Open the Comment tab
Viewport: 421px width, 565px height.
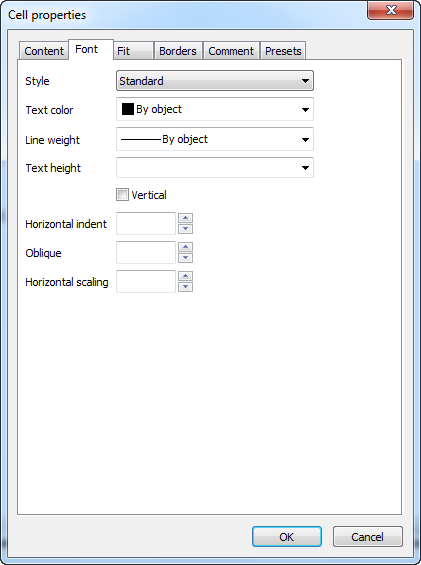click(231, 51)
